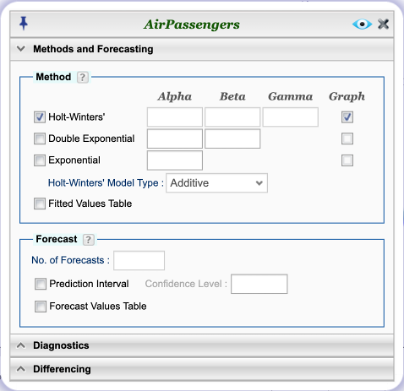Toggle the eye visibility icon
This screenshot has width=404, height=392.
362,24
